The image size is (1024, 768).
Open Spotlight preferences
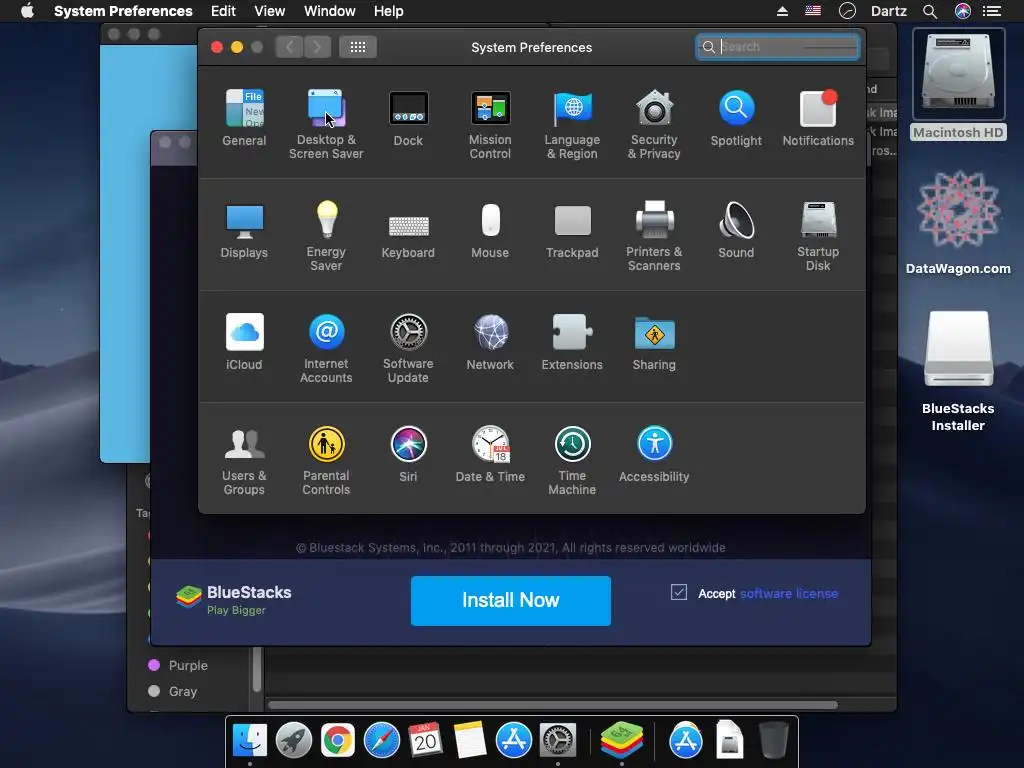click(x=736, y=118)
